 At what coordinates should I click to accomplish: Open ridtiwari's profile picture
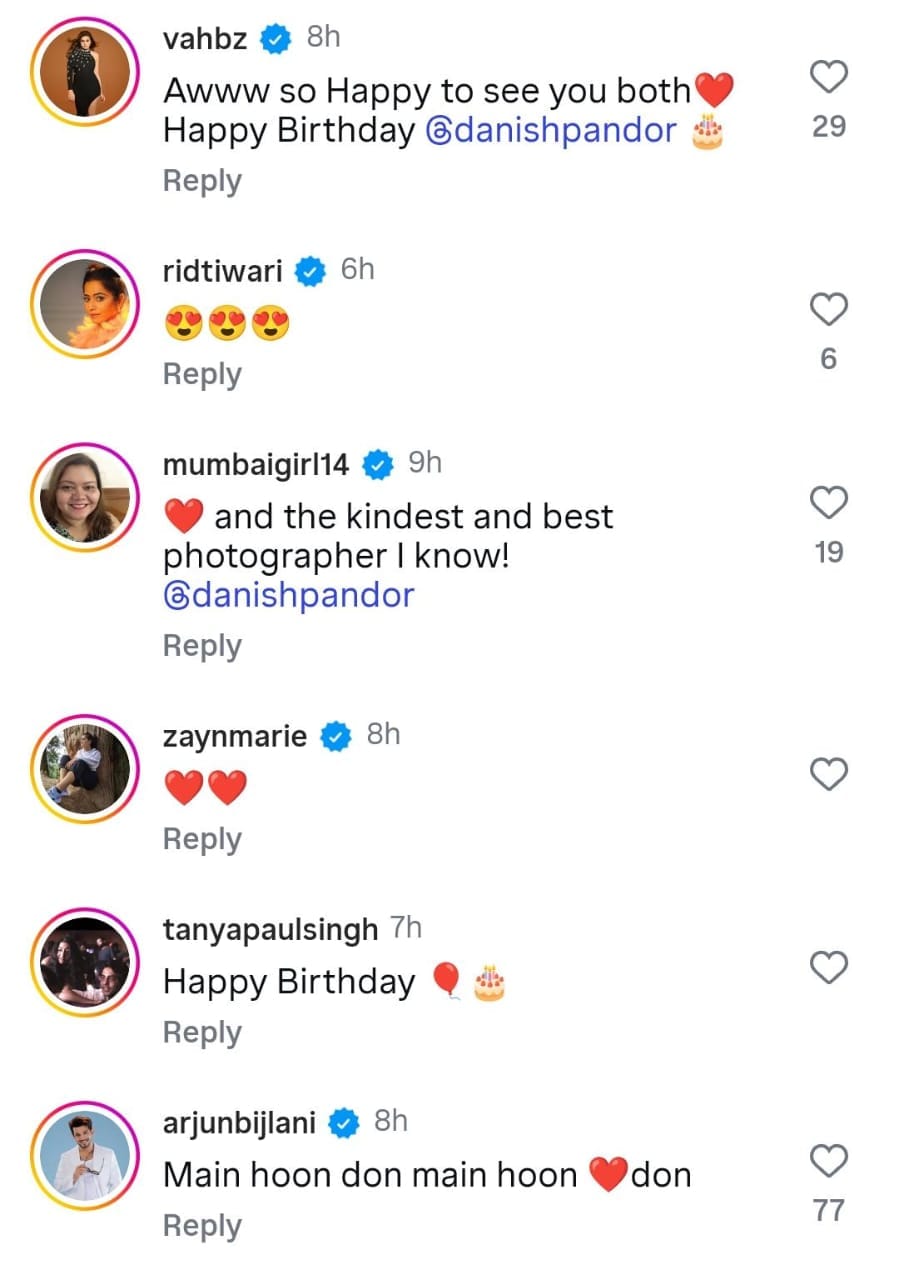[85, 304]
